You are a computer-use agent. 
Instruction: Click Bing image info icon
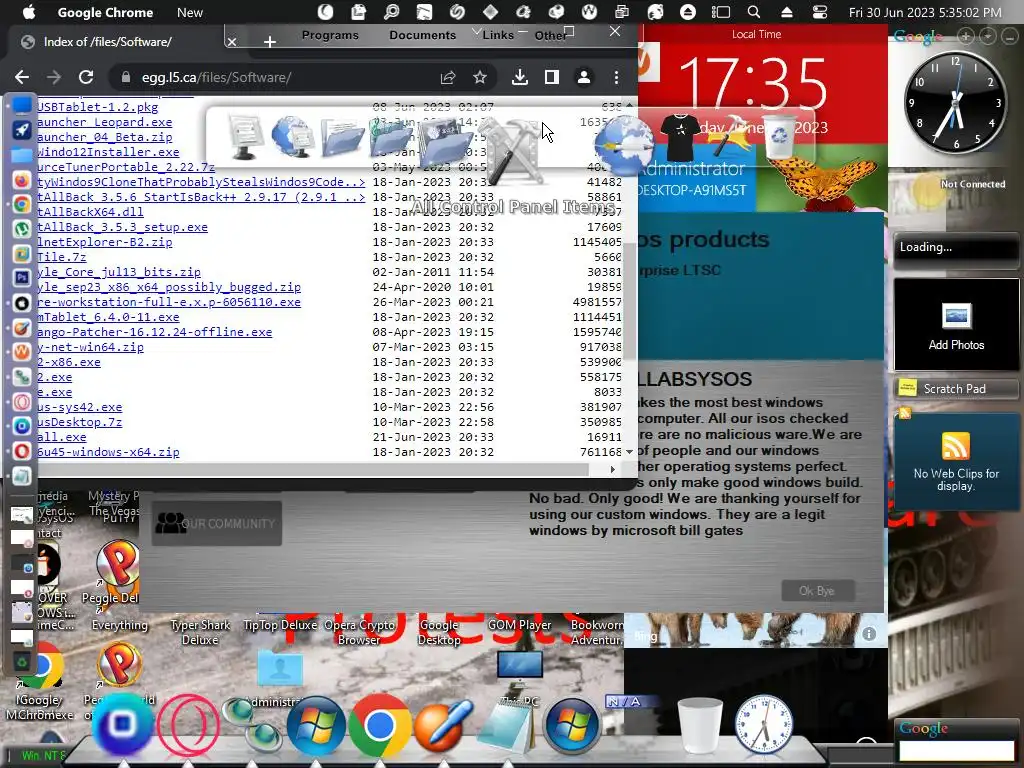(869, 634)
